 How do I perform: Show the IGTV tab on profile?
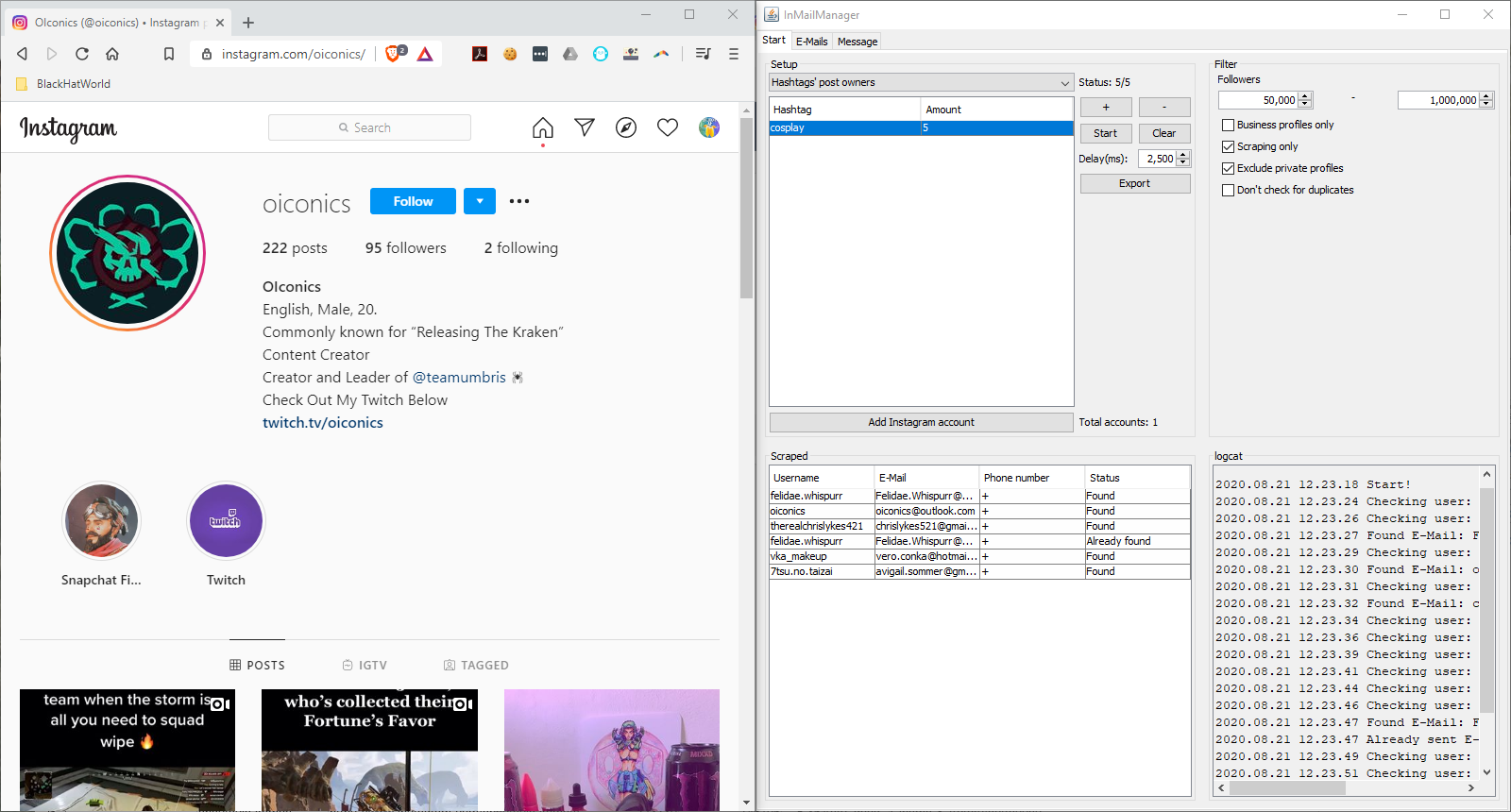pos(365,665)
